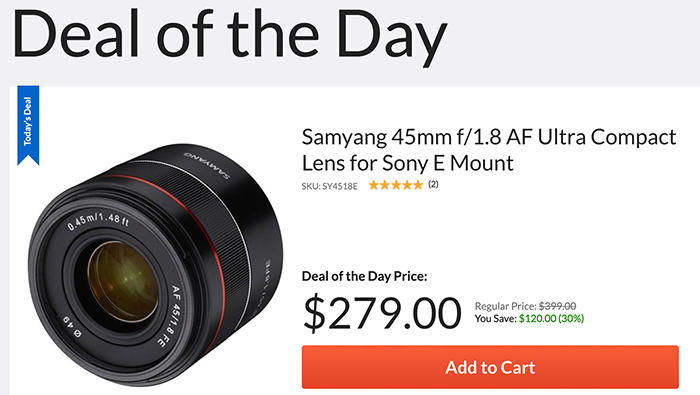Screen dimensions: 700x395
Task: Click the five-star rating icons
Action: click(396, 185)
